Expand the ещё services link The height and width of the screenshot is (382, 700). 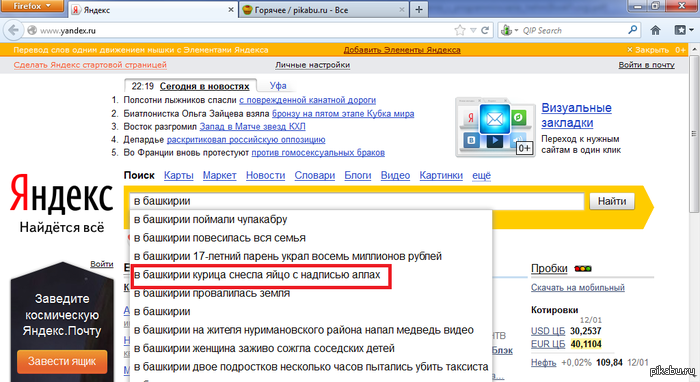[481, 175]
